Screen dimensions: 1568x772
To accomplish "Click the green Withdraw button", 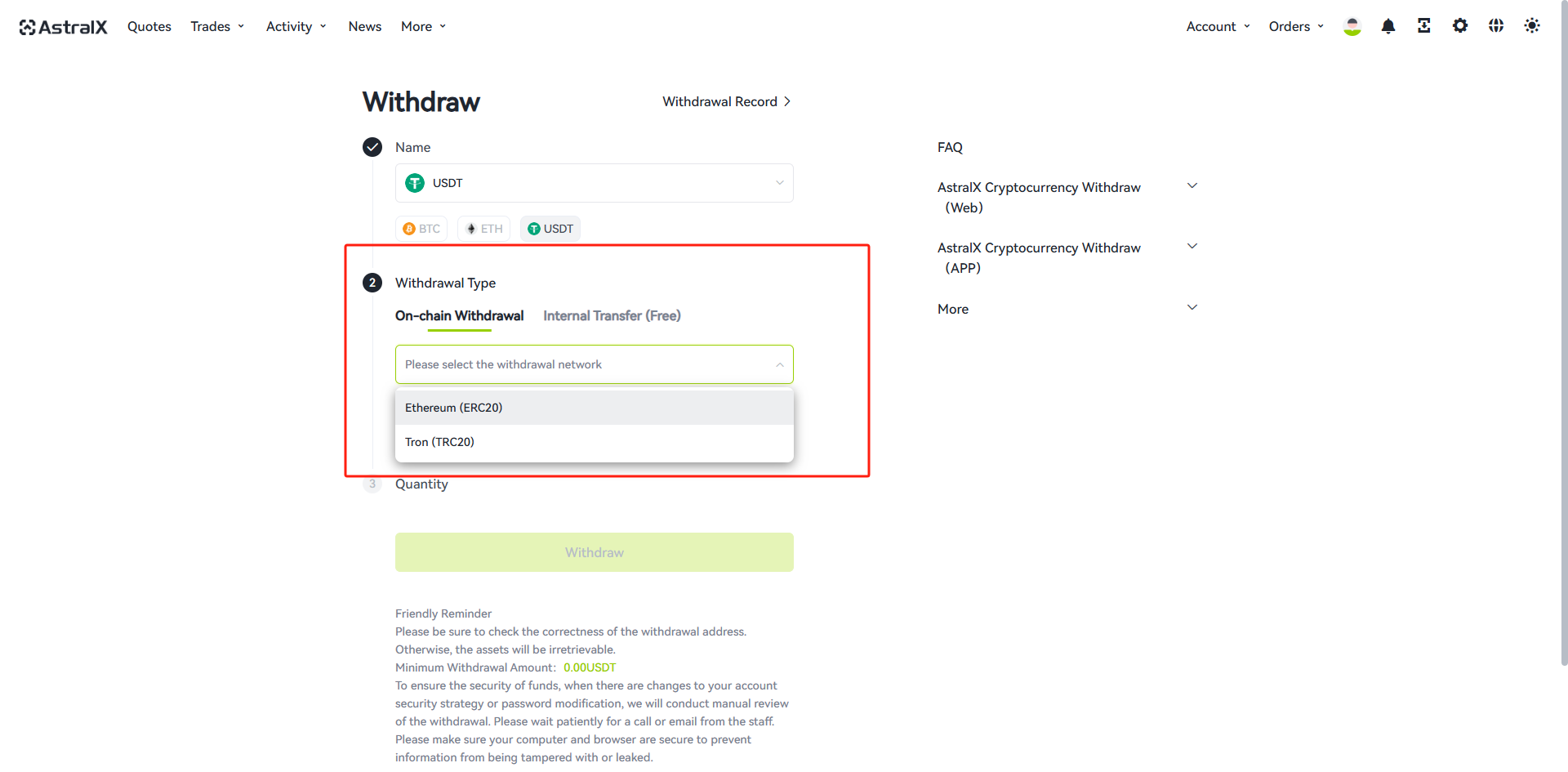I will [595, 552].
